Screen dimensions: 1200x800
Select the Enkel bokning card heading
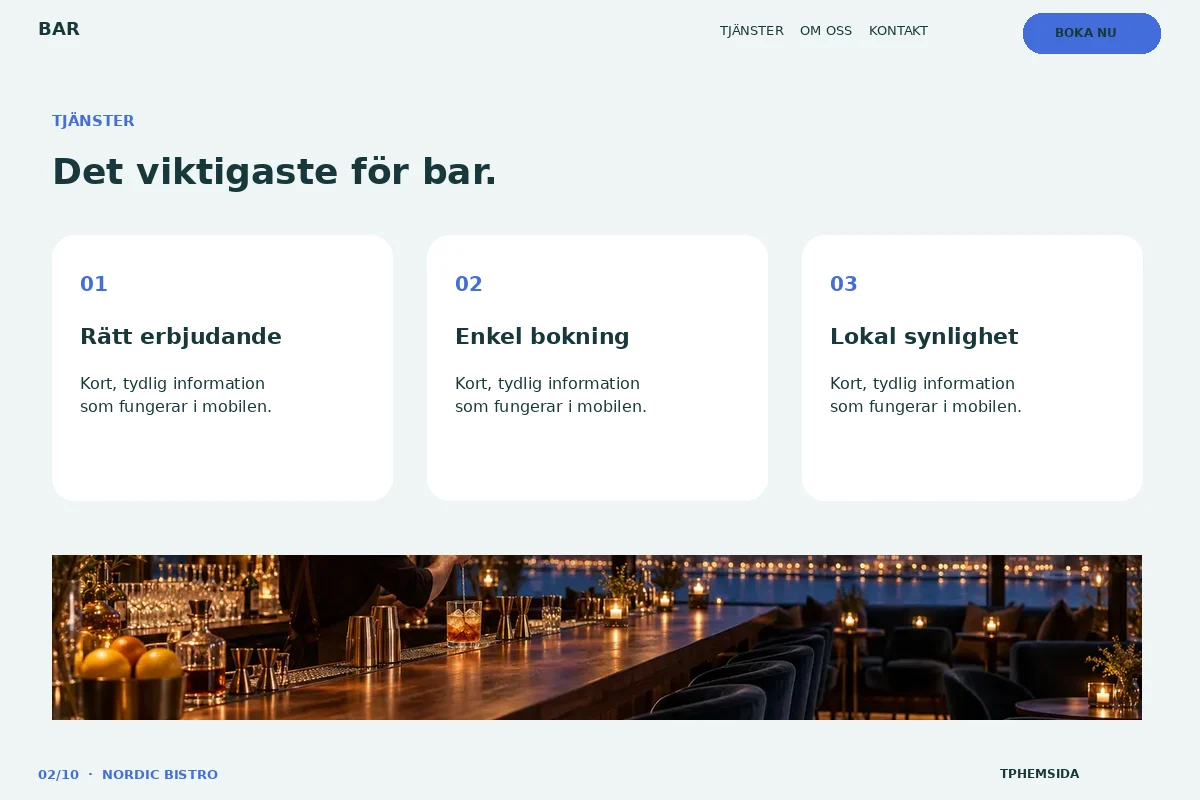tap(542, 336)
